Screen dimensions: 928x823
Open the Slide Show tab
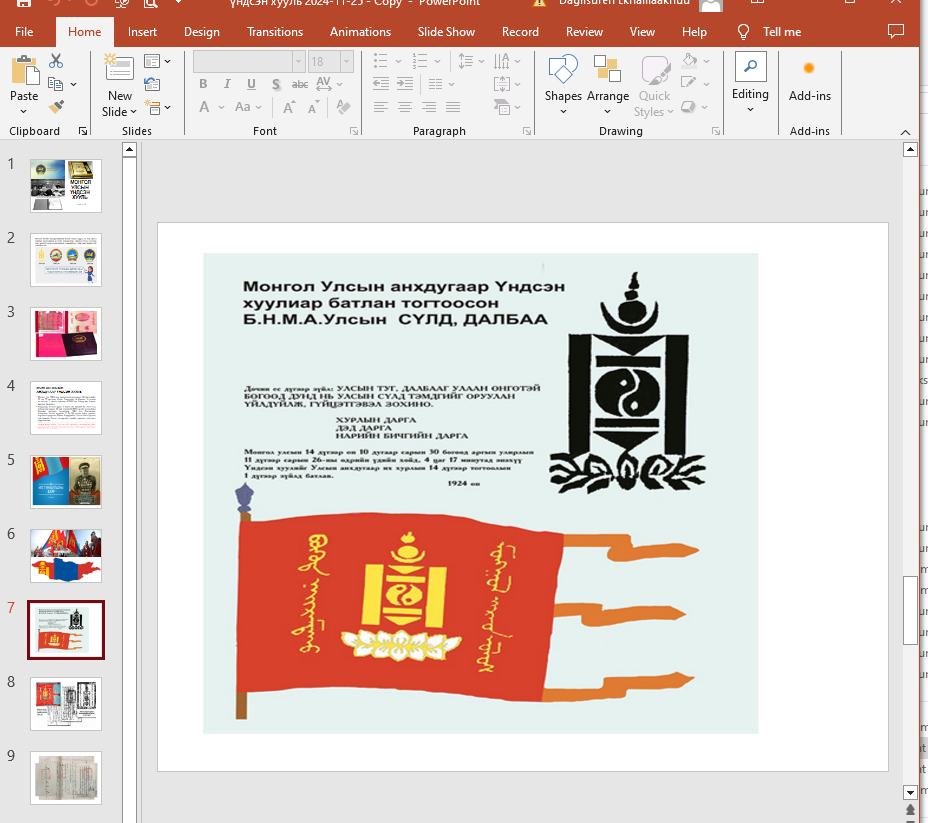[446, 32]
